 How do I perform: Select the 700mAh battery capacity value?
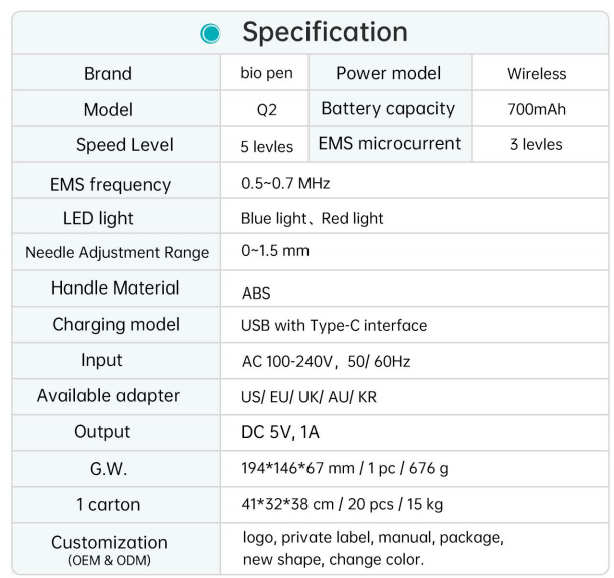click(536, 110)
